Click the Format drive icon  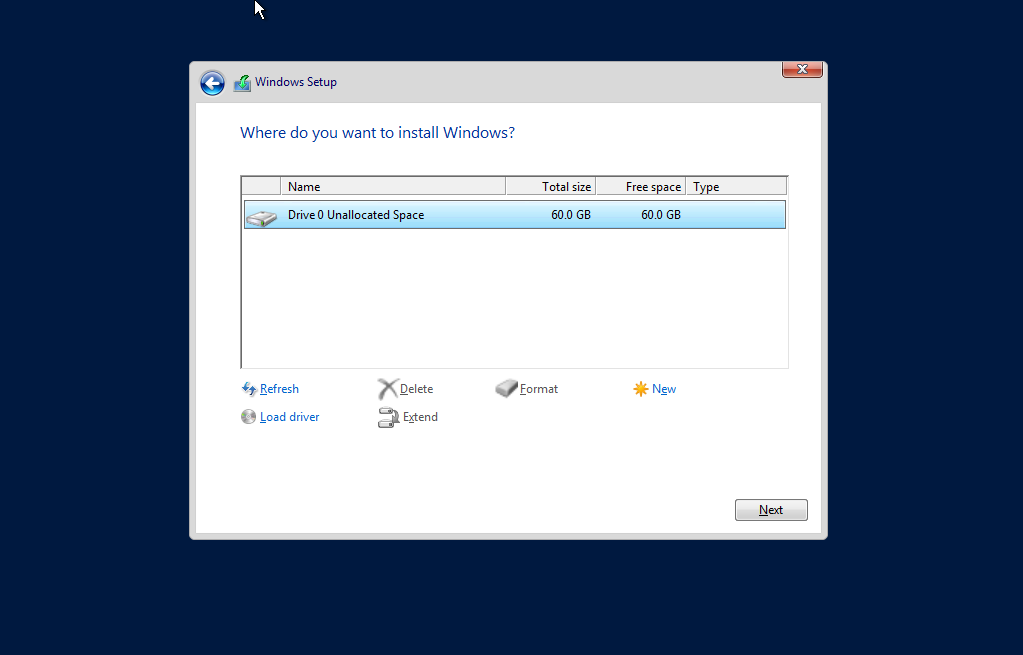click(x=506, y=389)
